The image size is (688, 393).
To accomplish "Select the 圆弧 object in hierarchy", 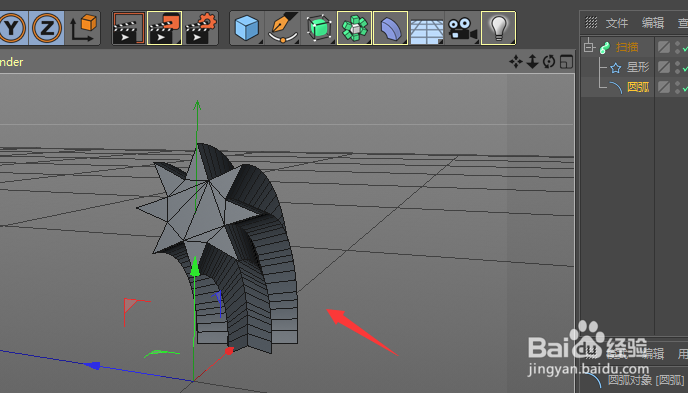I will (x=638, y=87).
